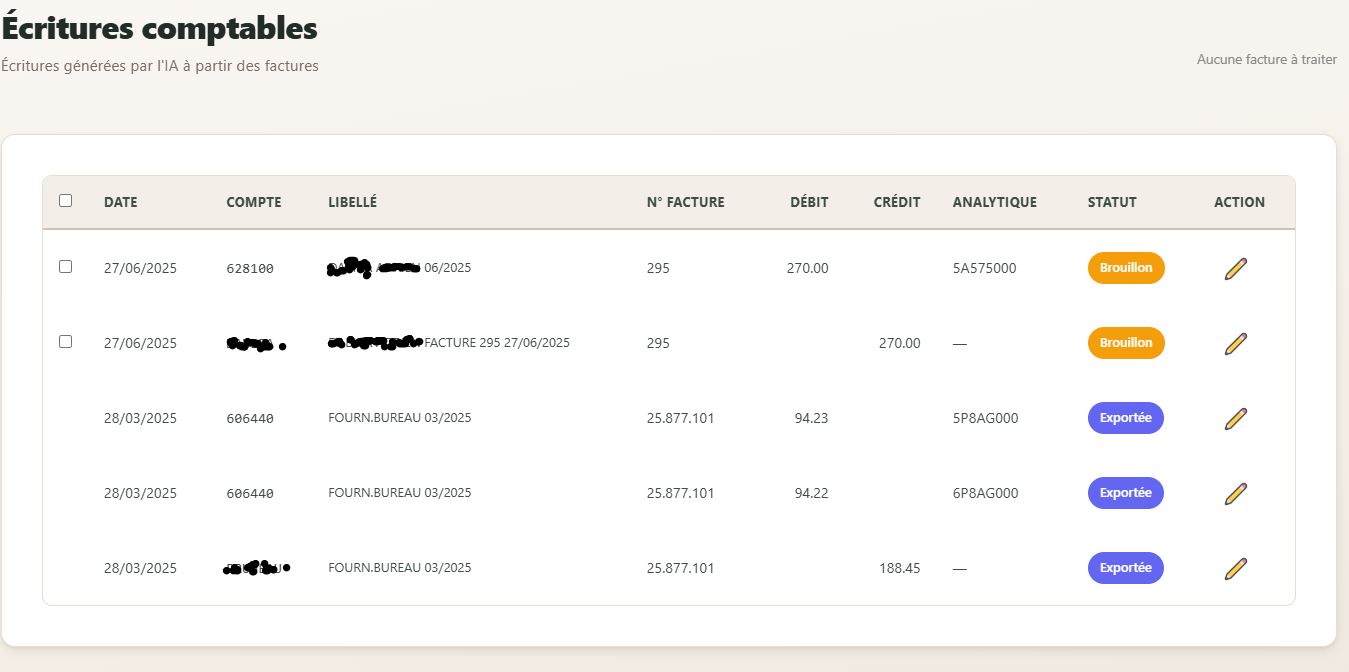Edit the entry with debit 94.23
Image resolution: width=1349 pixels, height=672 pixels.
1236,418
